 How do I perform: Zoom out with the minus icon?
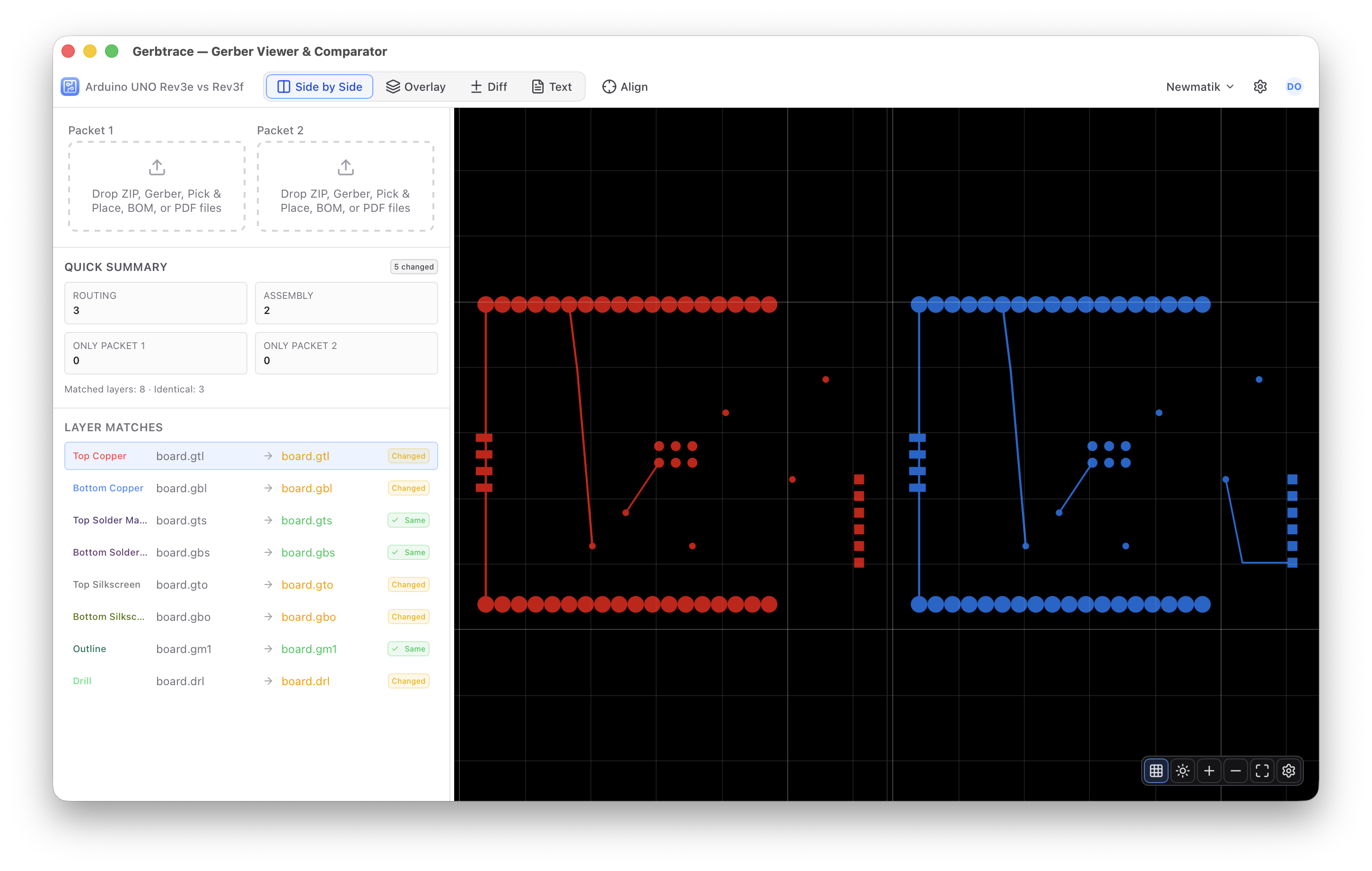(x=1236, y=771)
